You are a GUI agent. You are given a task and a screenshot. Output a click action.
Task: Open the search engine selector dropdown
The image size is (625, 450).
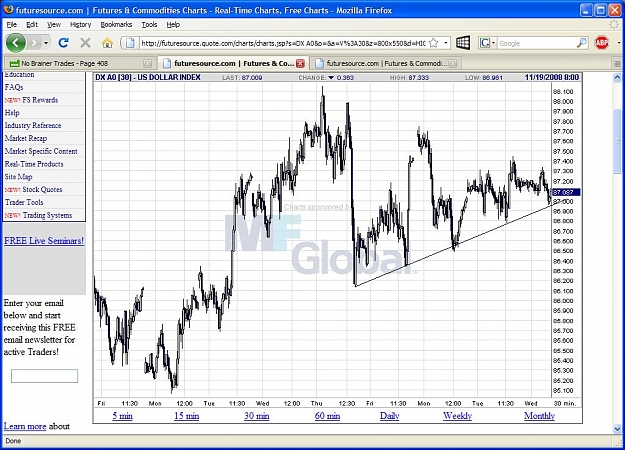(x=487, y=43)
